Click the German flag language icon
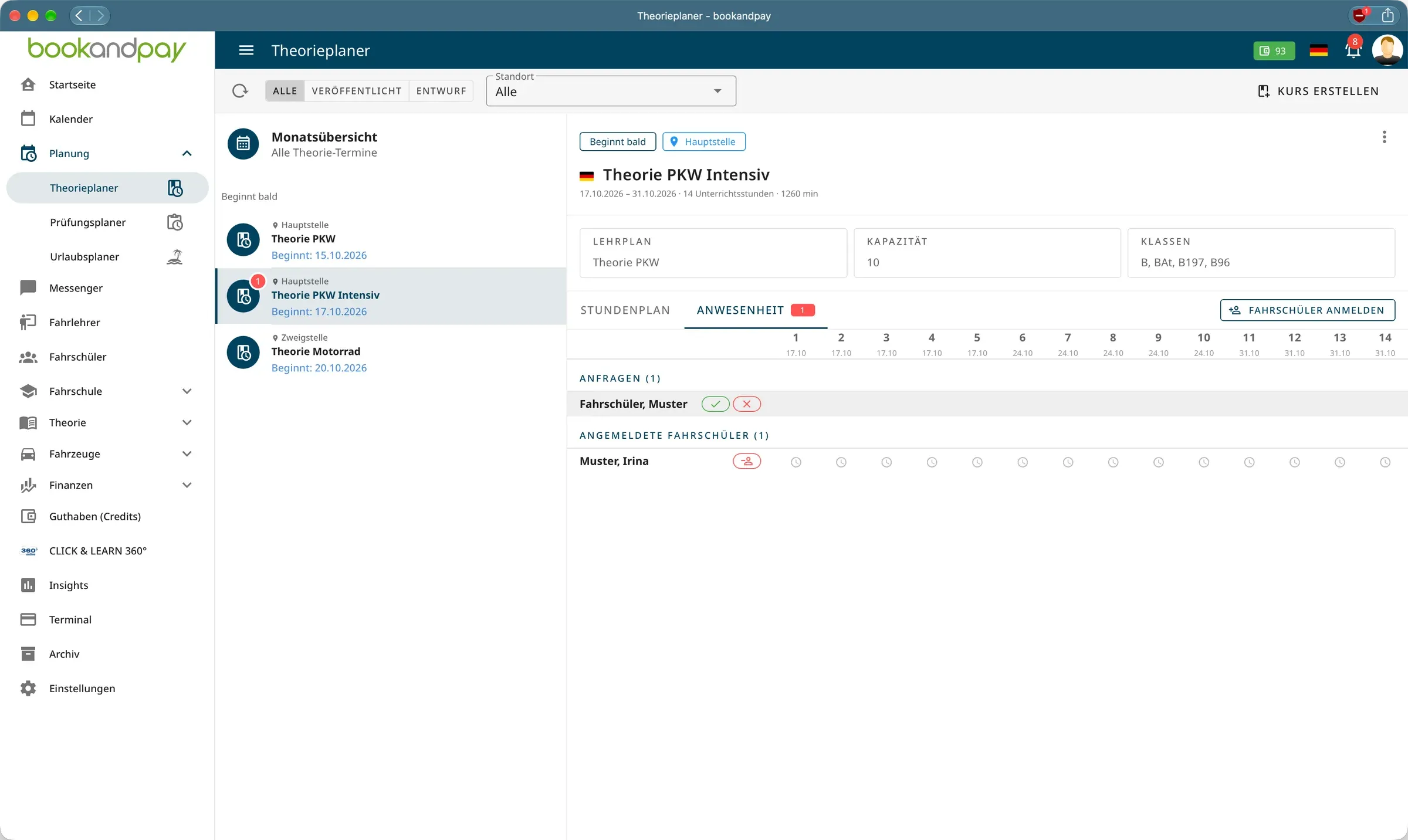Viewport: 1408px width, 840px height. coord(1318,50)
